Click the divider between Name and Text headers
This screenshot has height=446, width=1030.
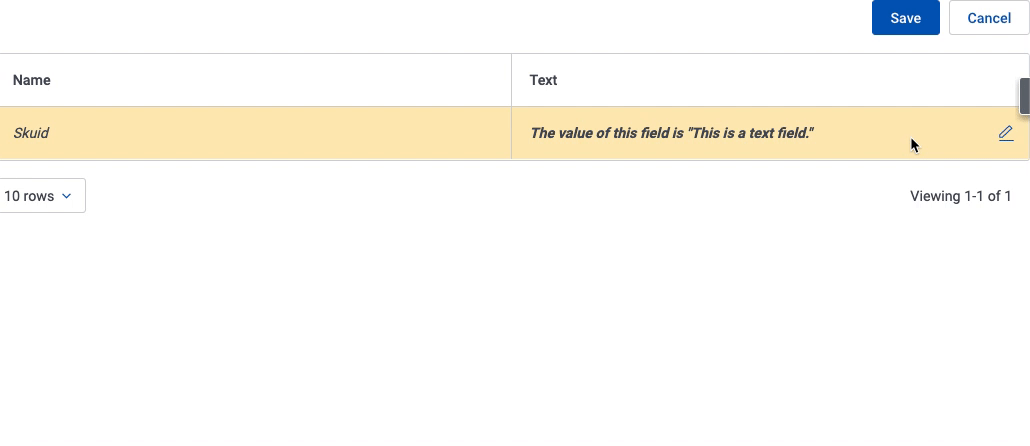(x=511, y=80)
